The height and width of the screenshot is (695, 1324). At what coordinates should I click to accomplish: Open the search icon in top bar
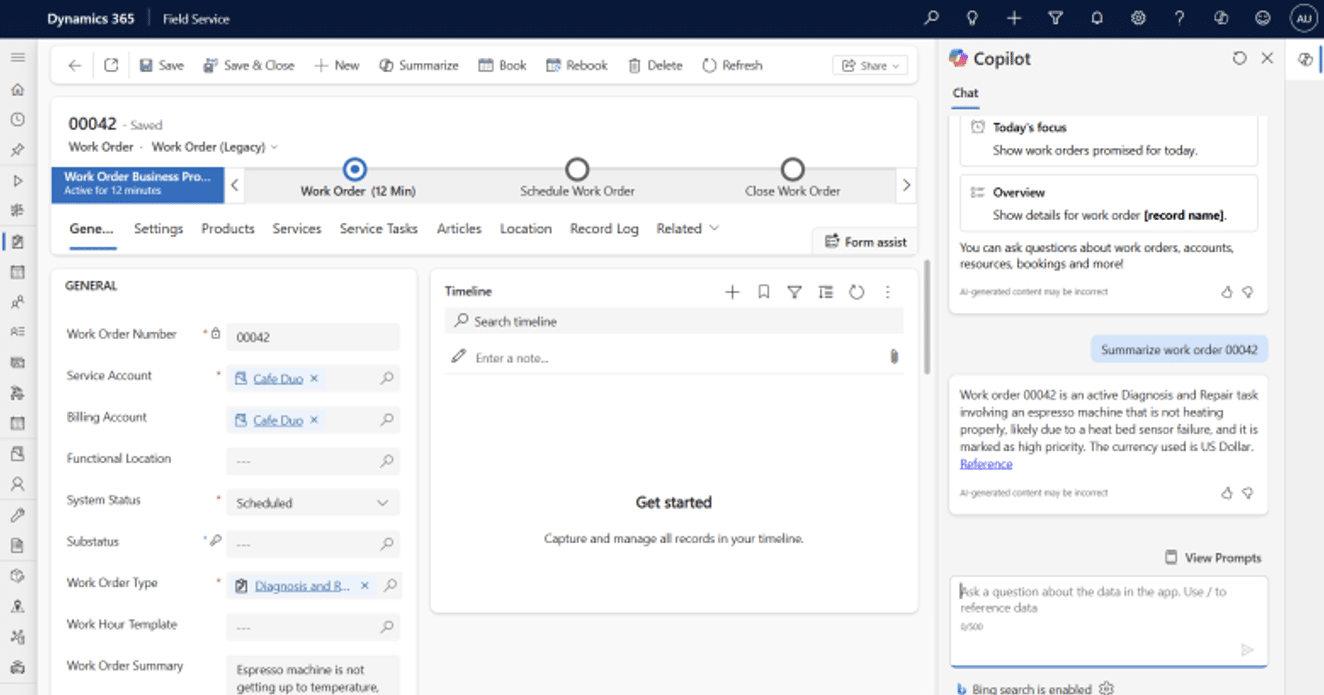[x=931, y=18]
